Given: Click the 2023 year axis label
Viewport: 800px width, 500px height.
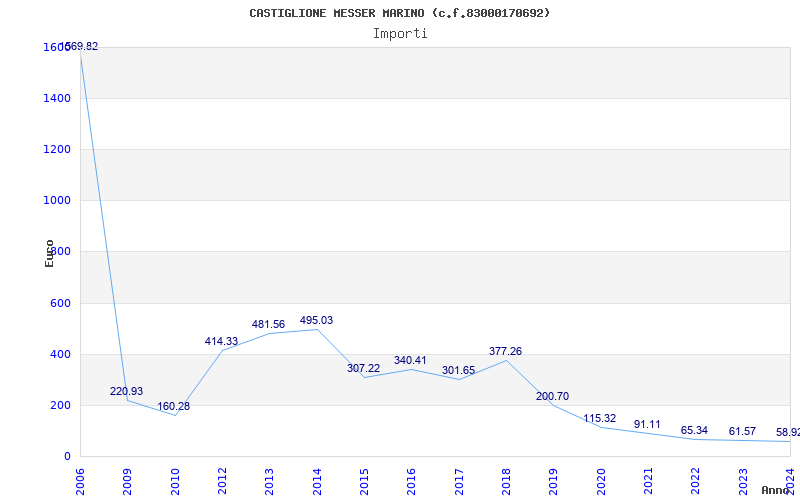Looking at the screenshot, I should (743, 482).
